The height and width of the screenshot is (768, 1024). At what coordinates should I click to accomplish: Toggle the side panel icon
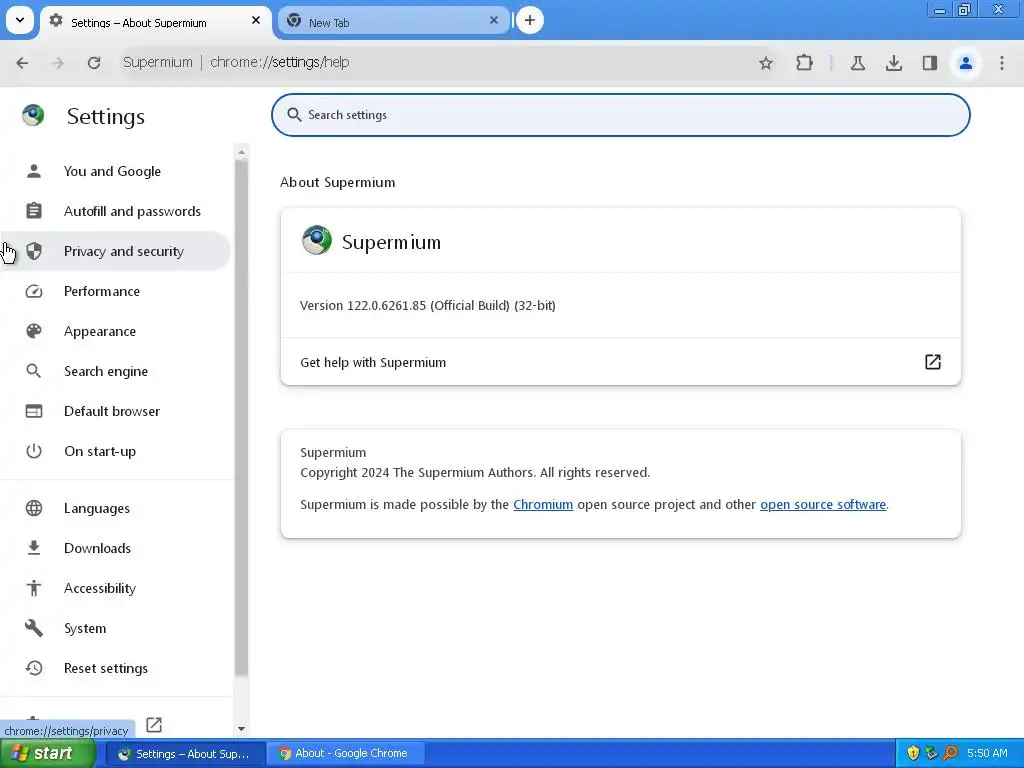930,63
